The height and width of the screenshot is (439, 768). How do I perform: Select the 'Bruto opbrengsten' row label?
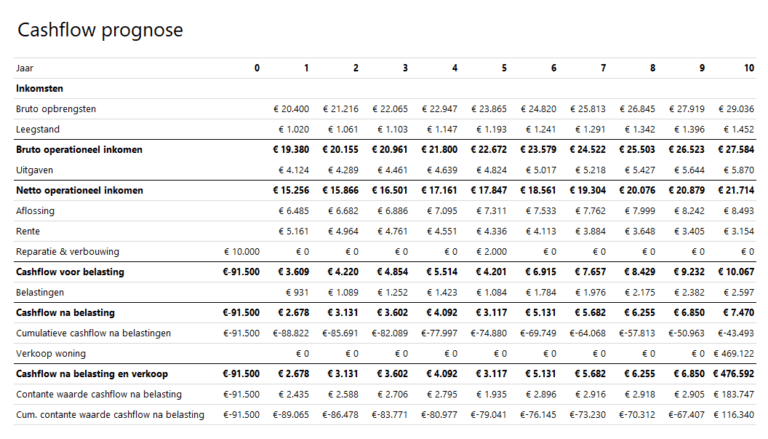[56, 109]
